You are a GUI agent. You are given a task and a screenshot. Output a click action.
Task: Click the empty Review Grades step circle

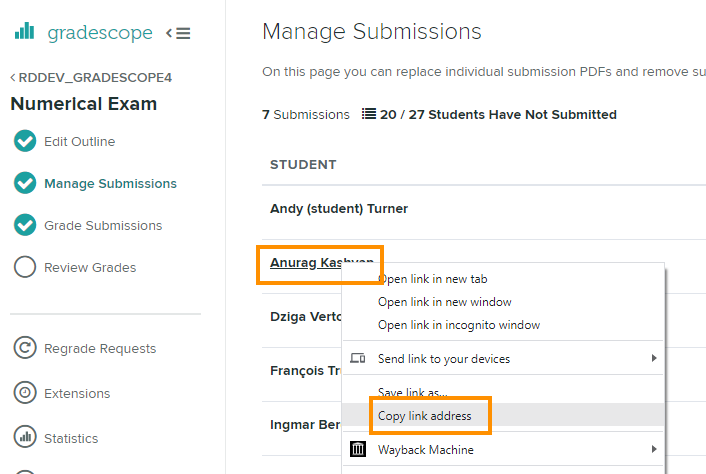(x=25, y=267)
